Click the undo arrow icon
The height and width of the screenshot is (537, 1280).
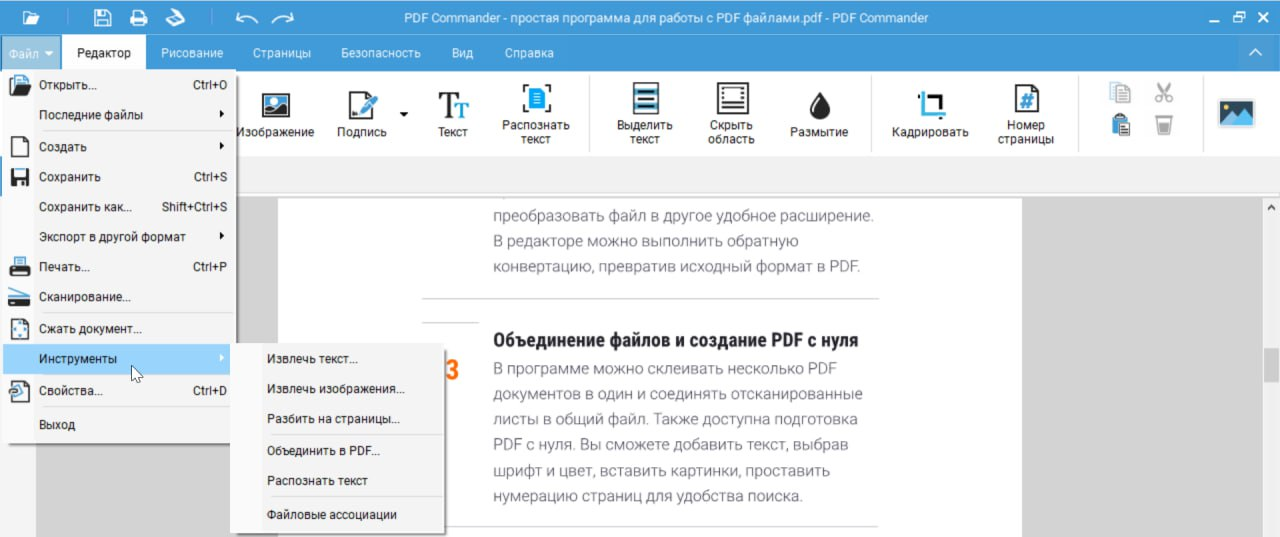coord(246,18)
